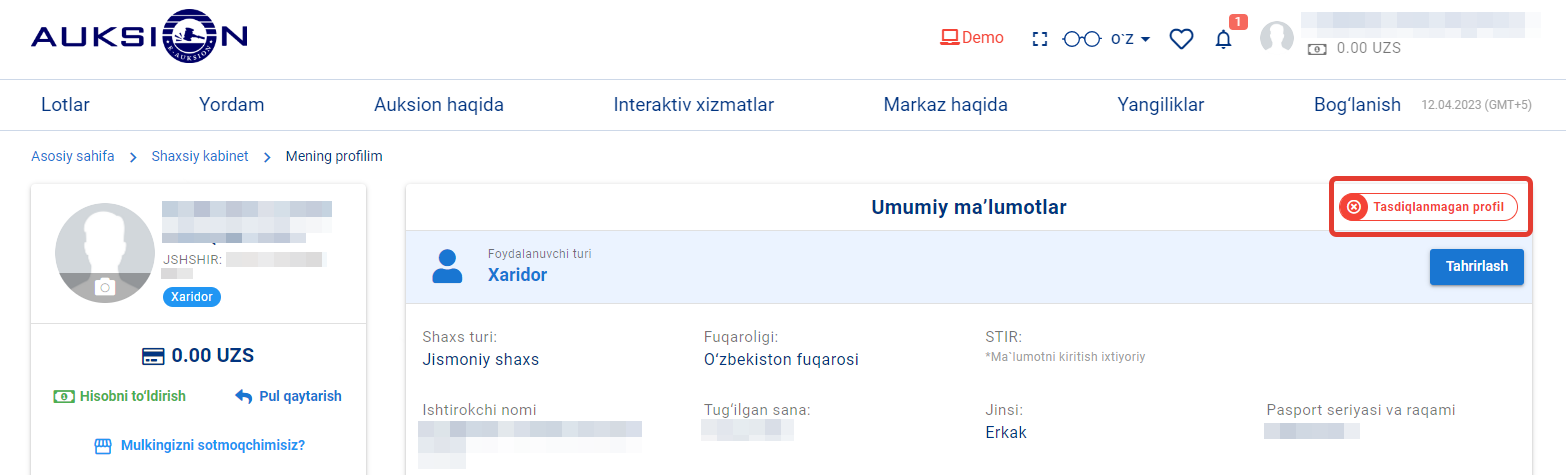Screen dimensions: 1566x475
Task: Open Mulkingizni sotmoqchimisiz link
Action: click(x=200, y=445)
